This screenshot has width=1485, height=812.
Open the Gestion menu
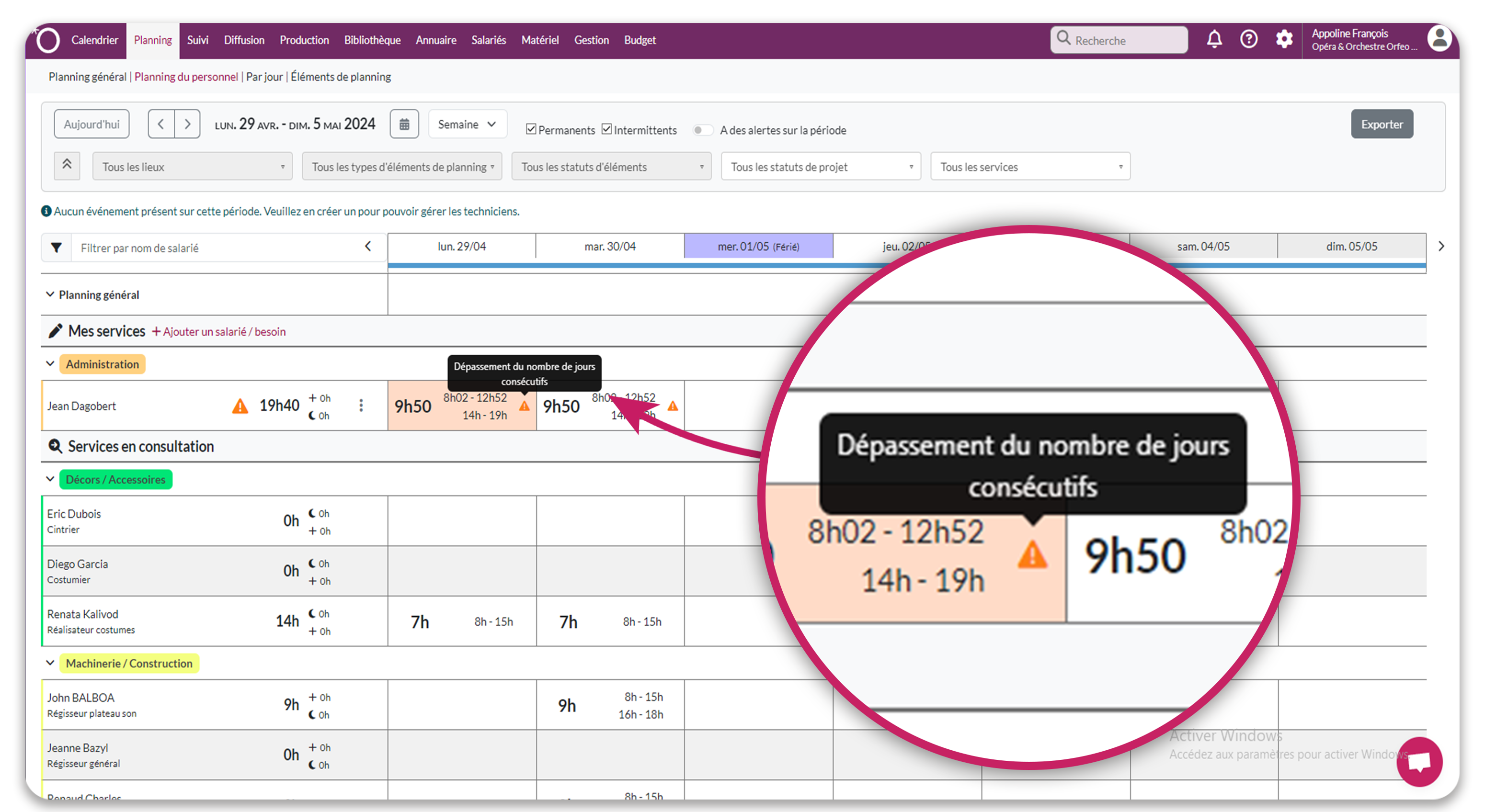coord(592,40)
